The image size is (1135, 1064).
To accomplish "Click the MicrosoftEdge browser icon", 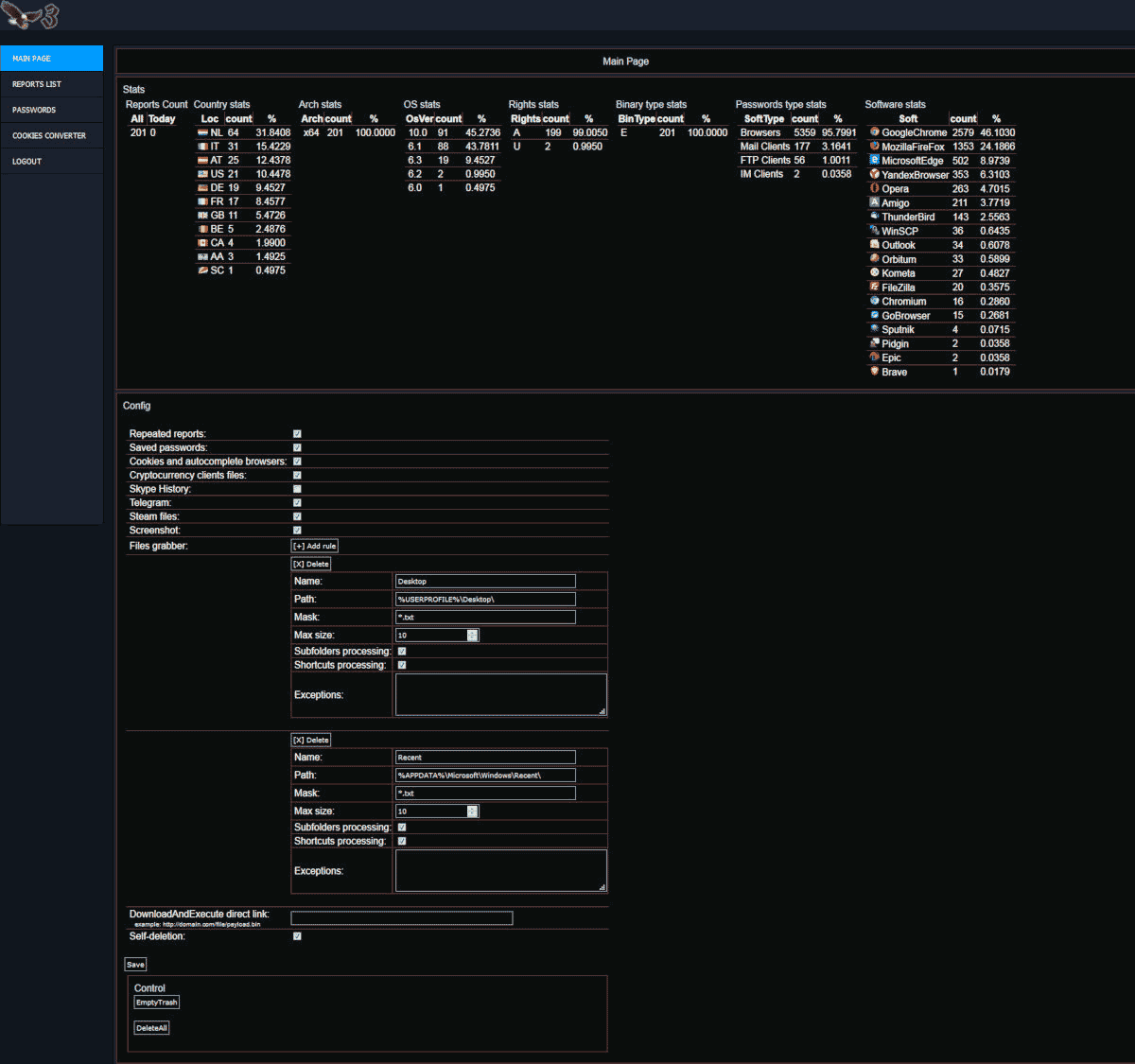I will pos(874,160).
